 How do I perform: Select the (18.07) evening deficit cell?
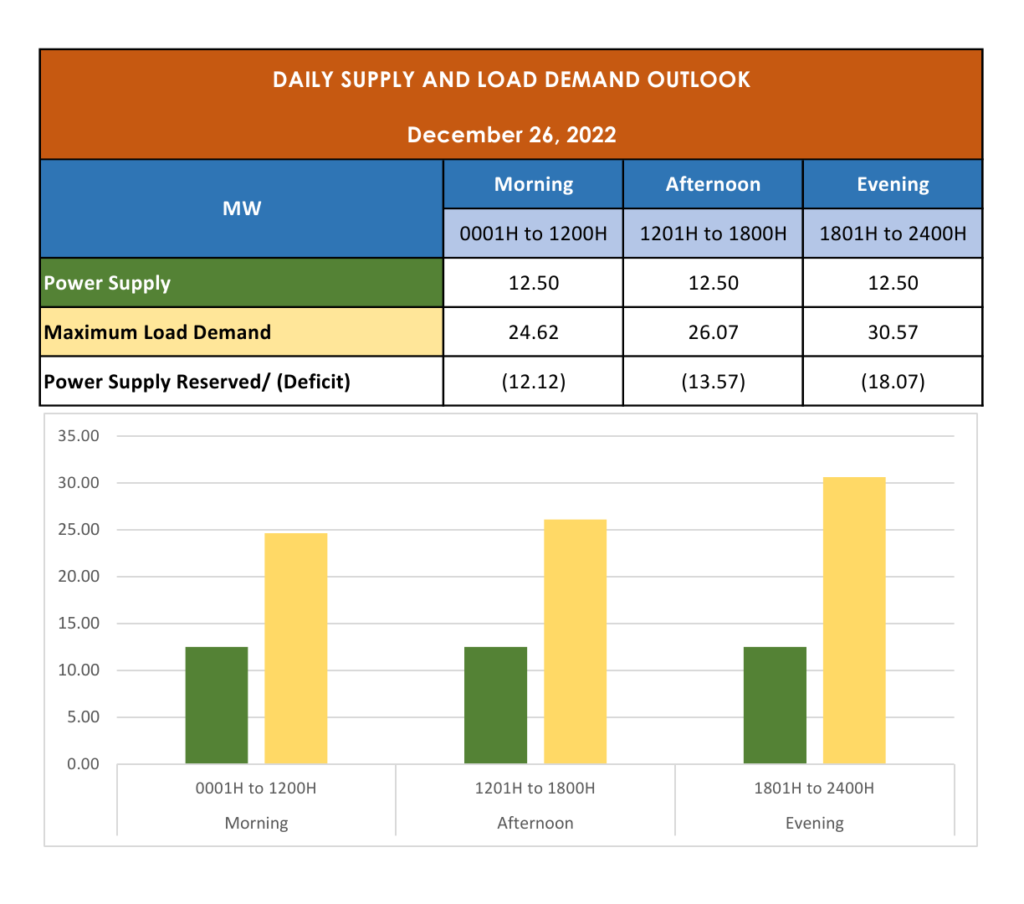click(x=892, y=381)
